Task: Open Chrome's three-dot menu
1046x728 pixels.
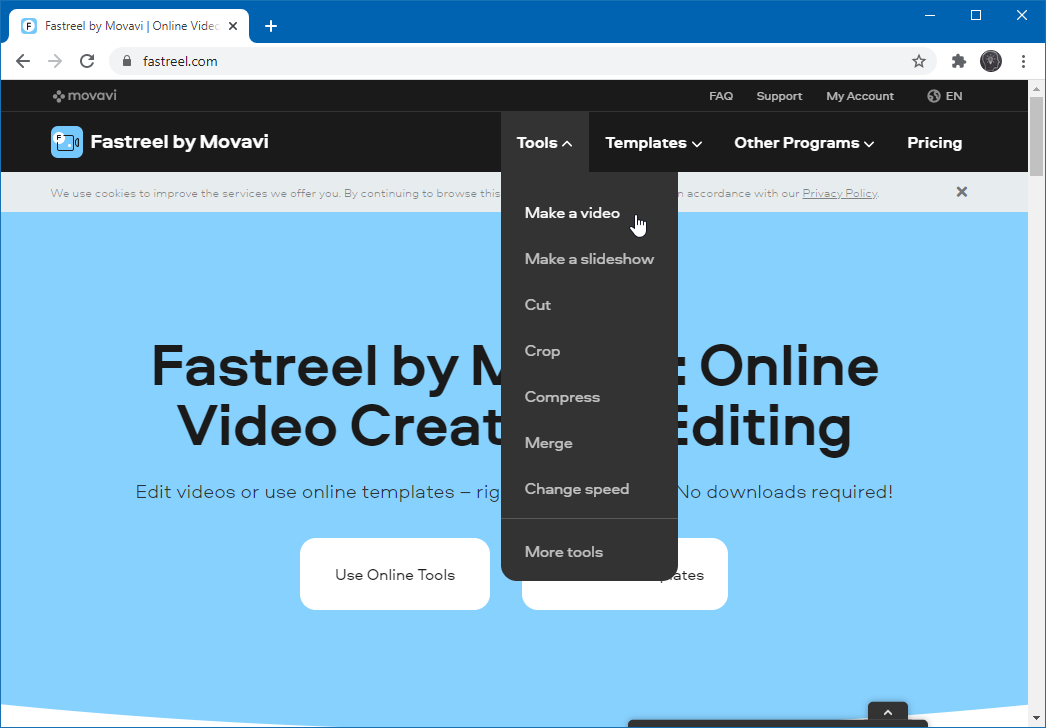Action: click(x=1023, y=61)
